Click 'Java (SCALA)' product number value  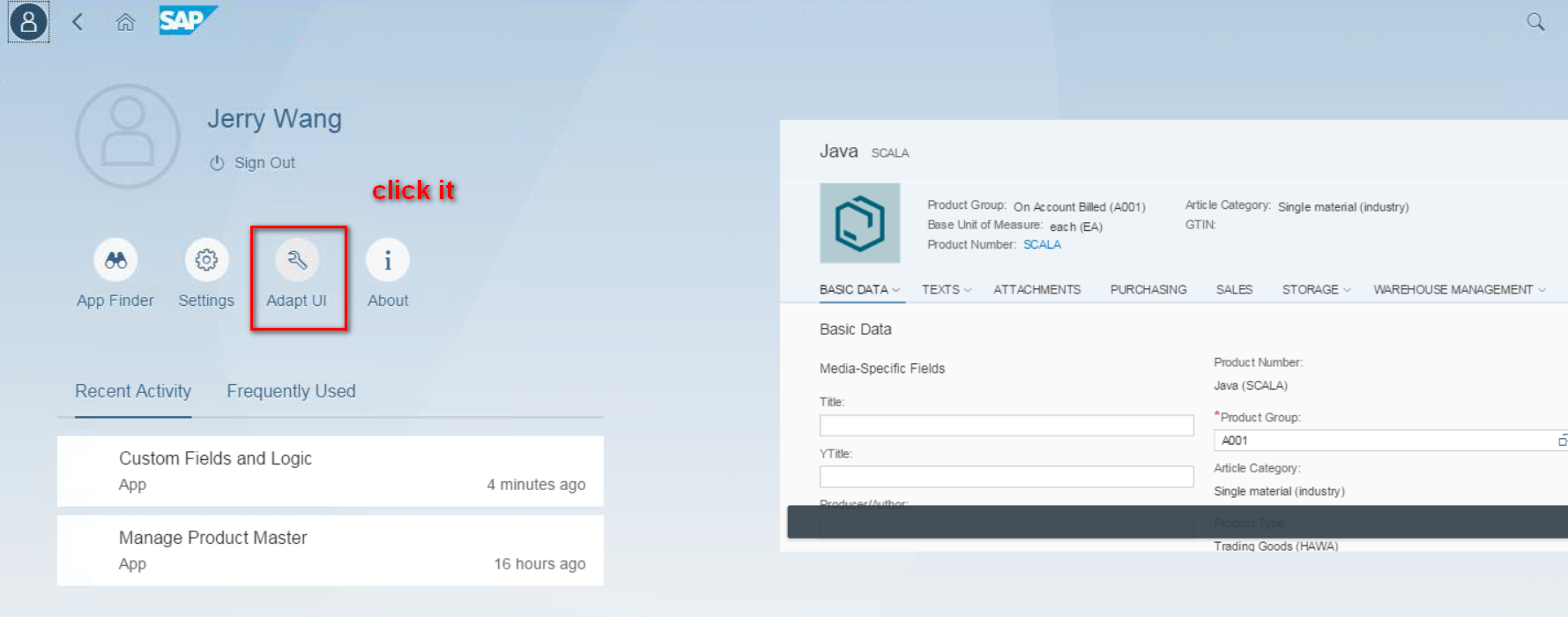click(1251, 385)
